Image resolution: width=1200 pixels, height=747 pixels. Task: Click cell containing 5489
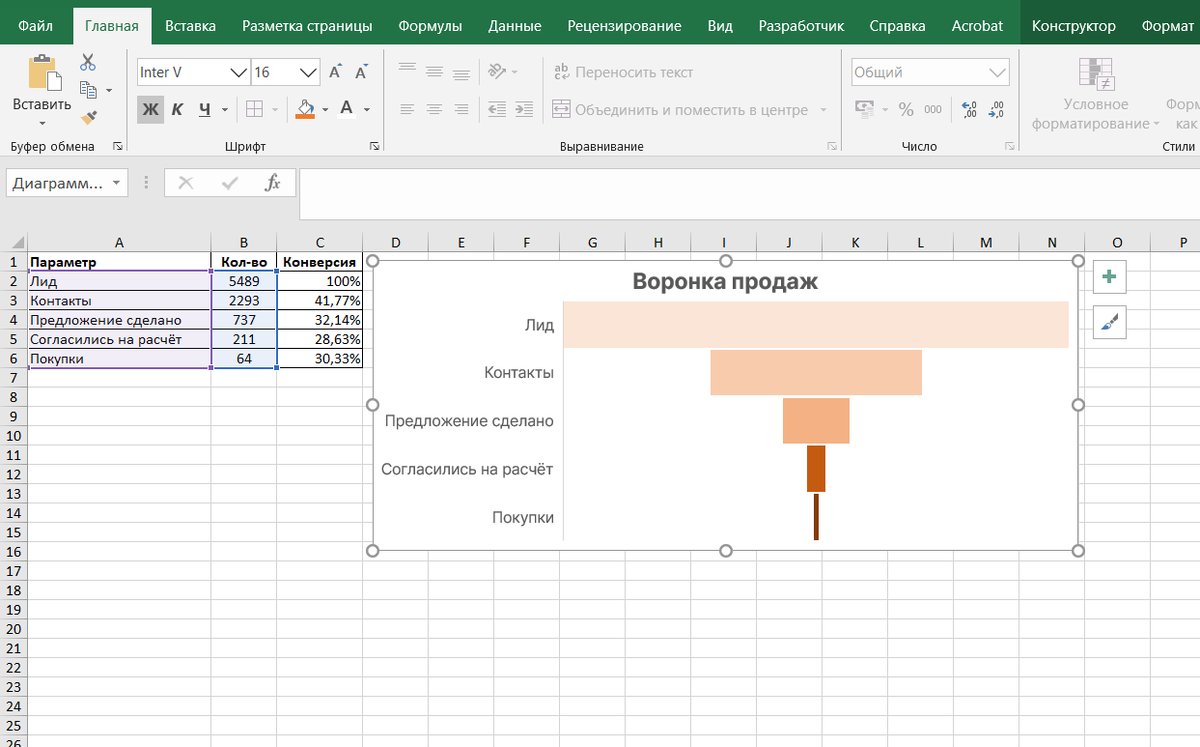tap(244, 282)
